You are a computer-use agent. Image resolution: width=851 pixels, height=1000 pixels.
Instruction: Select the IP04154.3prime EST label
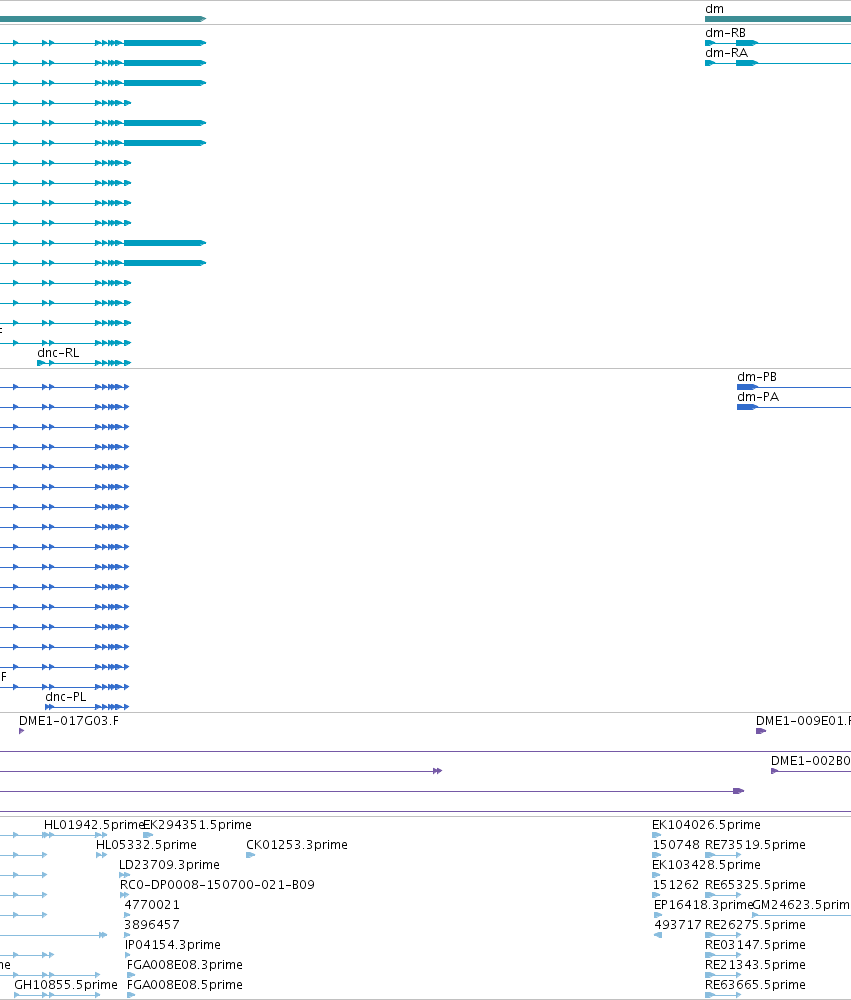(173, 945)
